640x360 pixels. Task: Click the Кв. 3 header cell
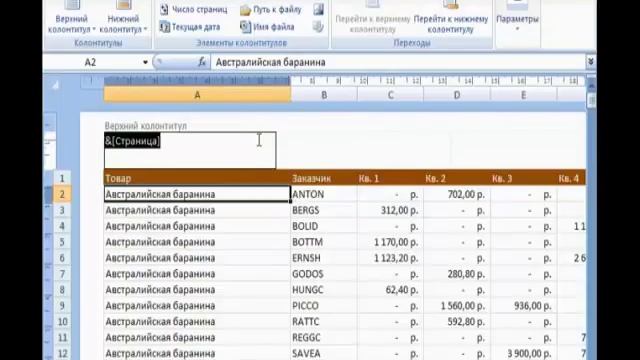pyautogui.click(x=523, y=178)
